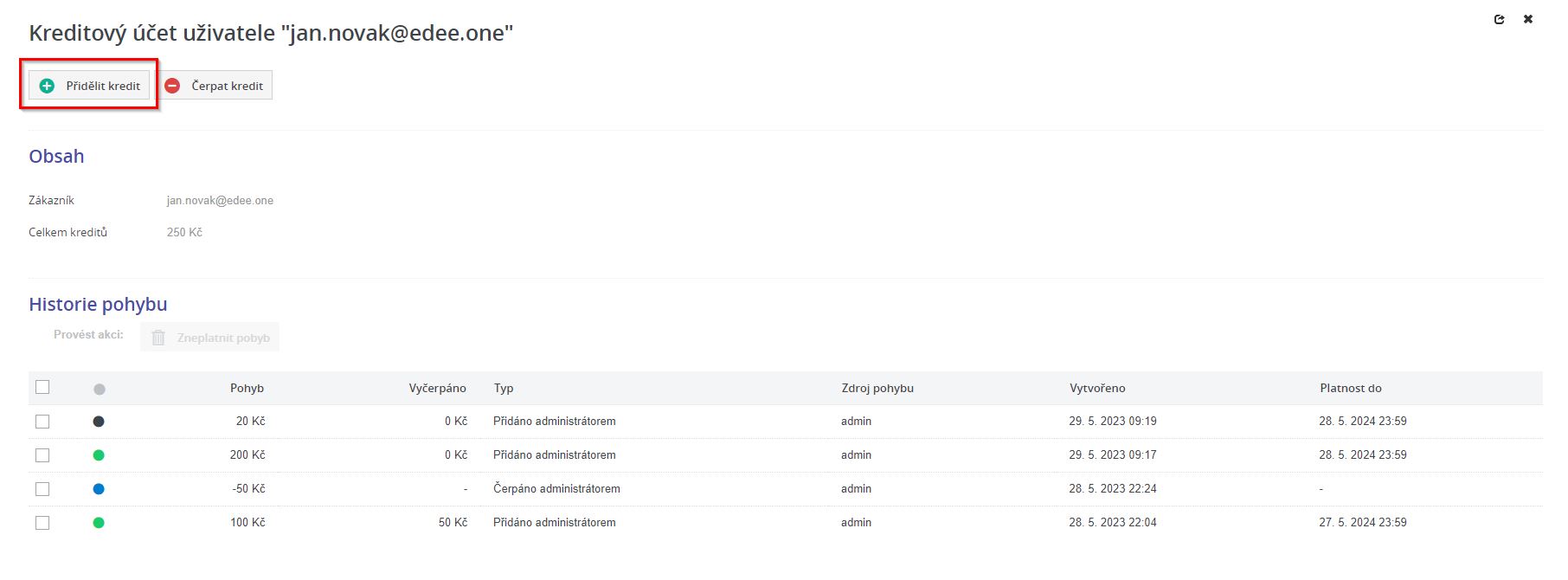The image size is (1568, 580).
Task: Tick the checkbox of the 100 Kč movement
Action: click(x=42, y=523)
